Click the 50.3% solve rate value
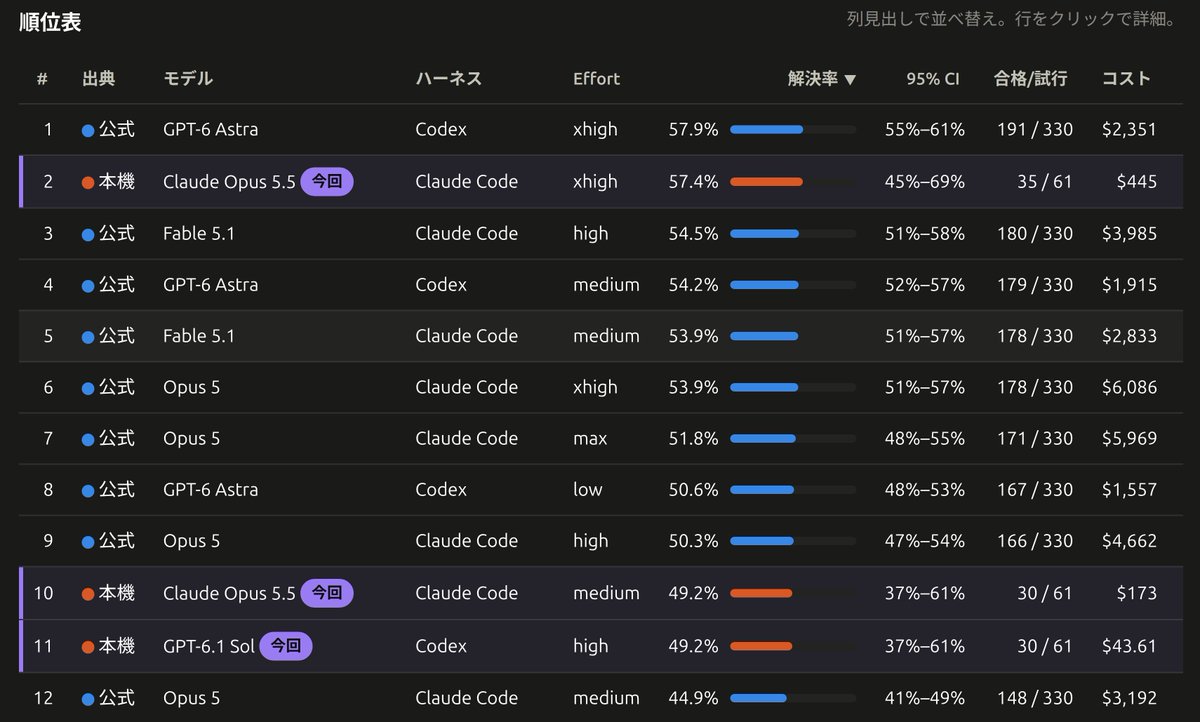Viewport: 1200px width, 722px height. pyautogui.click(x=694, y=540)
